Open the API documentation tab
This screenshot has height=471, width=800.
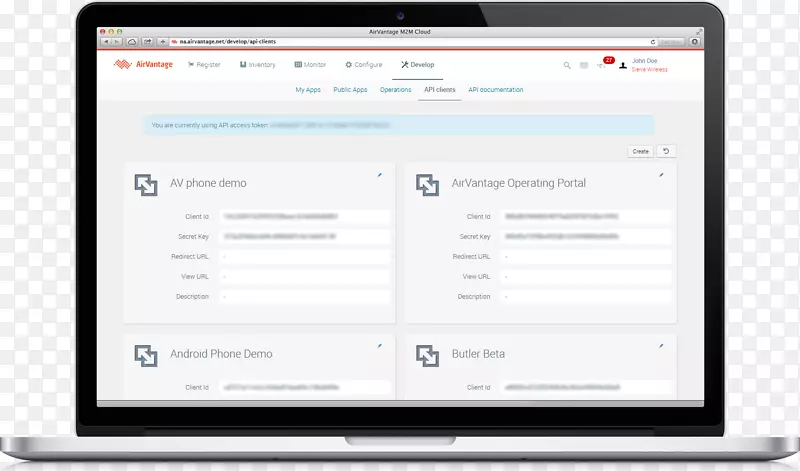pos(496,90)
